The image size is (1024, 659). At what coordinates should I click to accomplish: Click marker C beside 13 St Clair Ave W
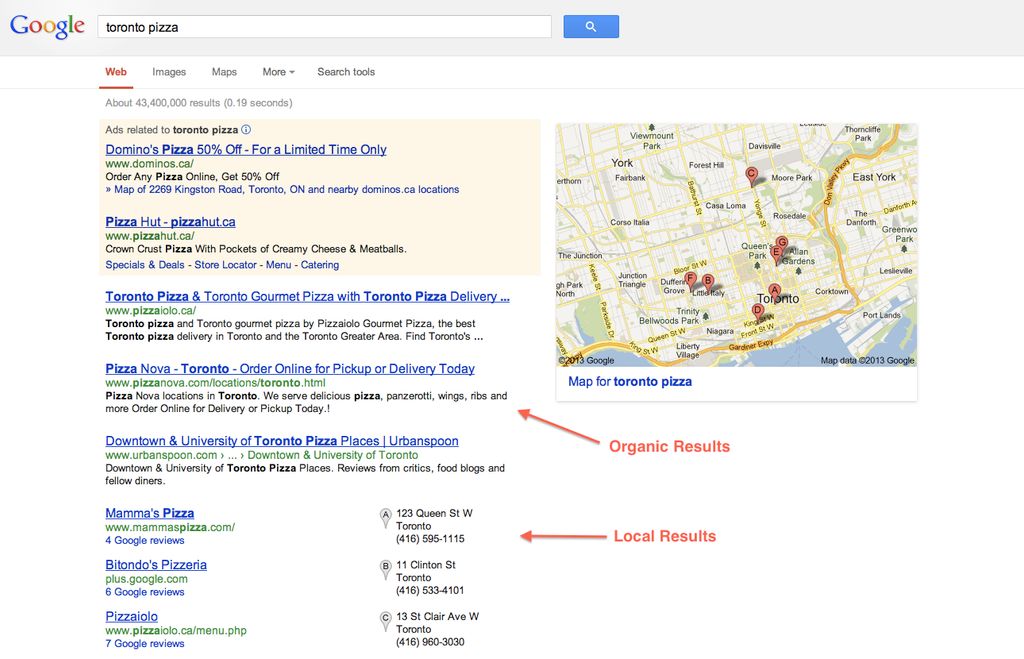386,621
